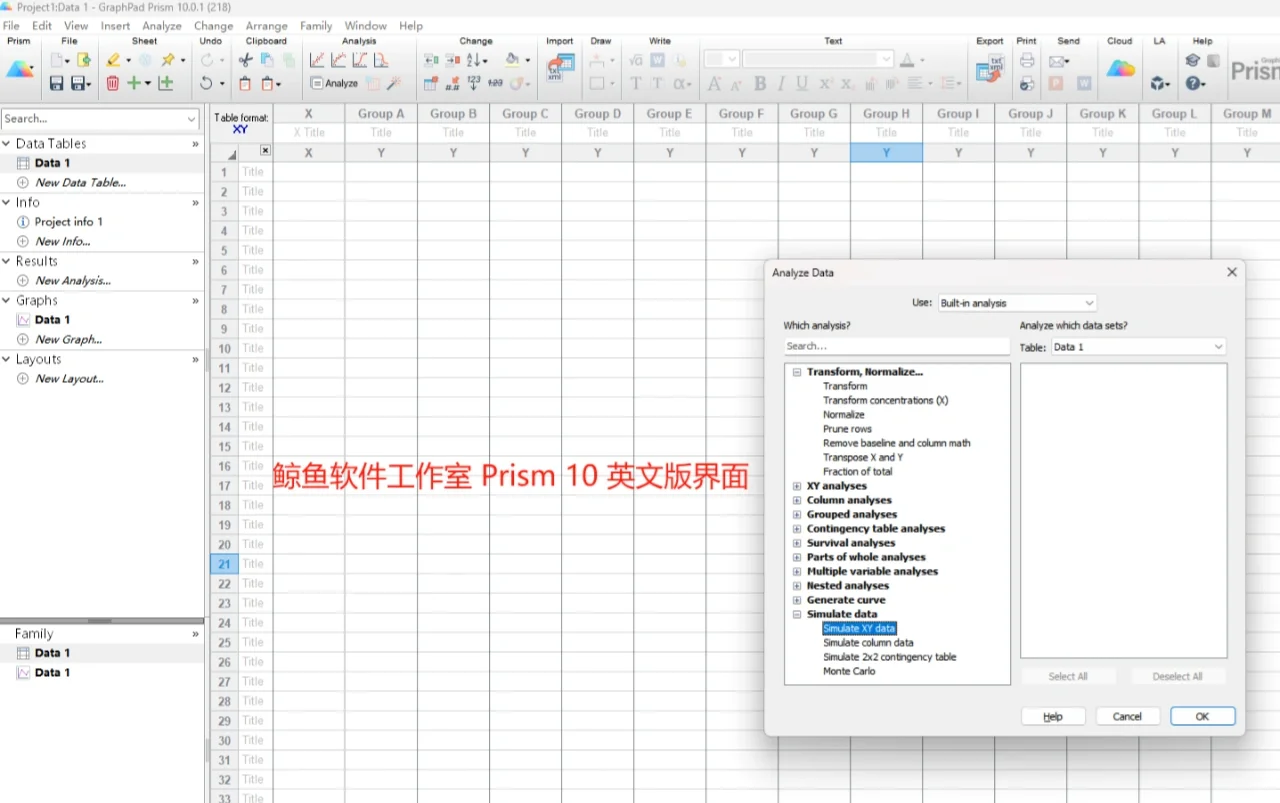Click the undo arrow icon
1280x803 pixels.
[x=206, y=84]
